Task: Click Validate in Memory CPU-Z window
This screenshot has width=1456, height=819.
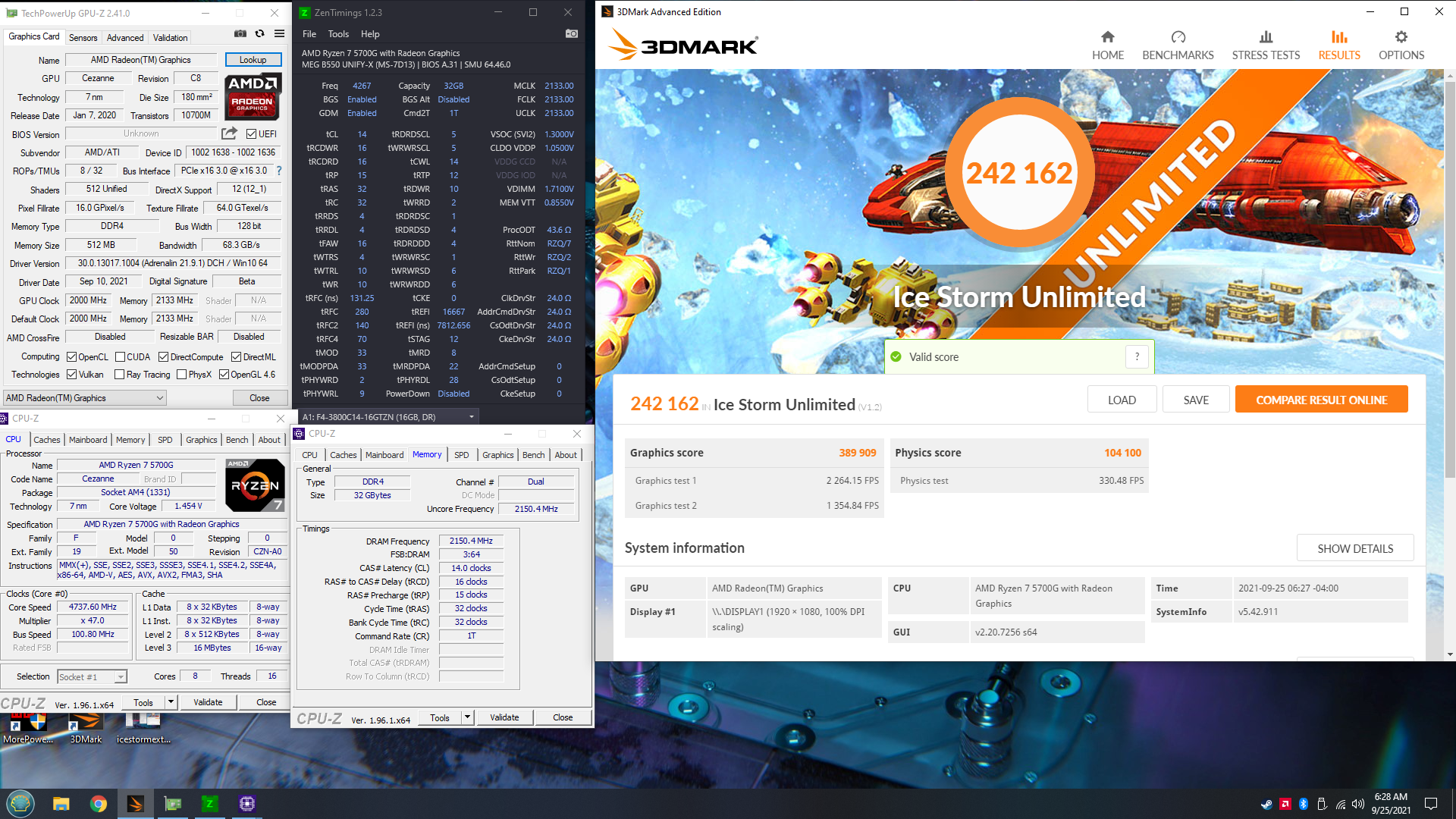Action: pos(504,717)
